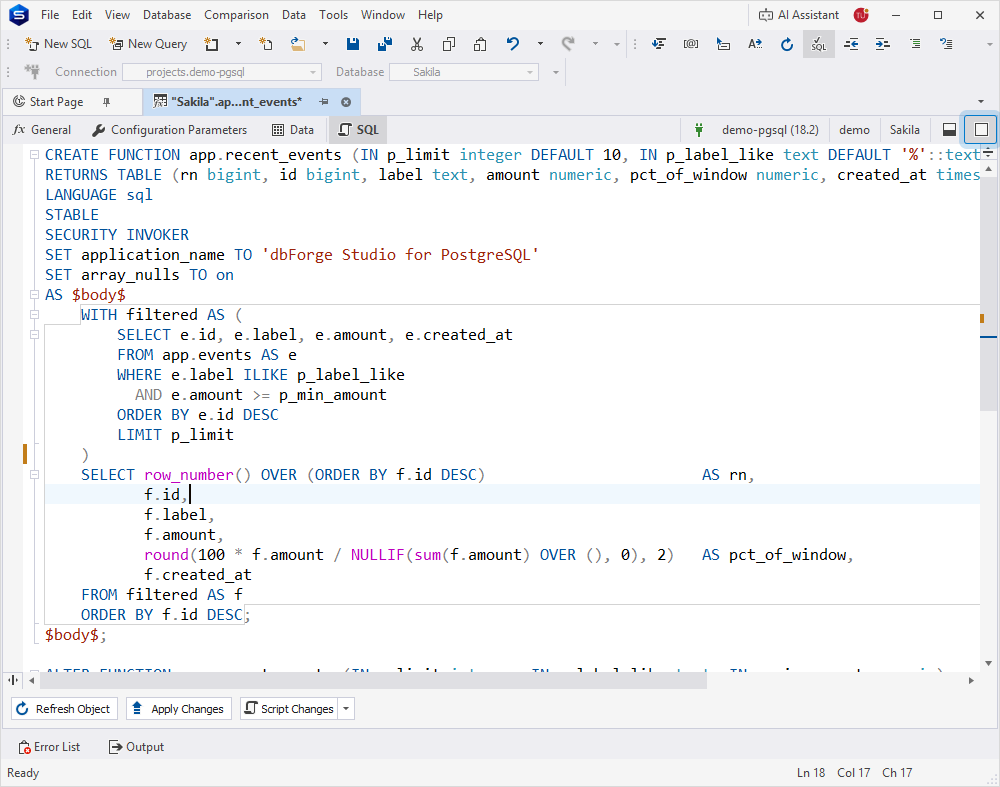Toggle pin on the Start Page tab
1000x787 pixels.
107,102
